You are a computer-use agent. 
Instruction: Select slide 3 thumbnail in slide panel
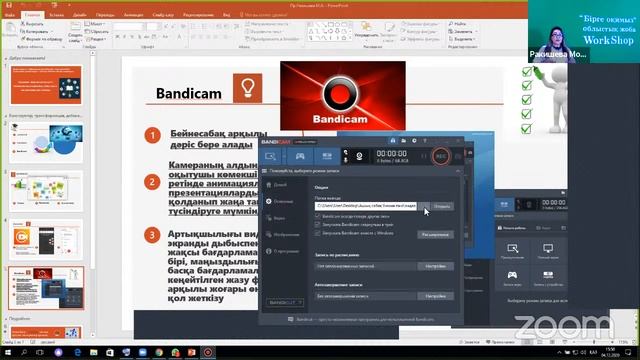click(x=46, y=191)
